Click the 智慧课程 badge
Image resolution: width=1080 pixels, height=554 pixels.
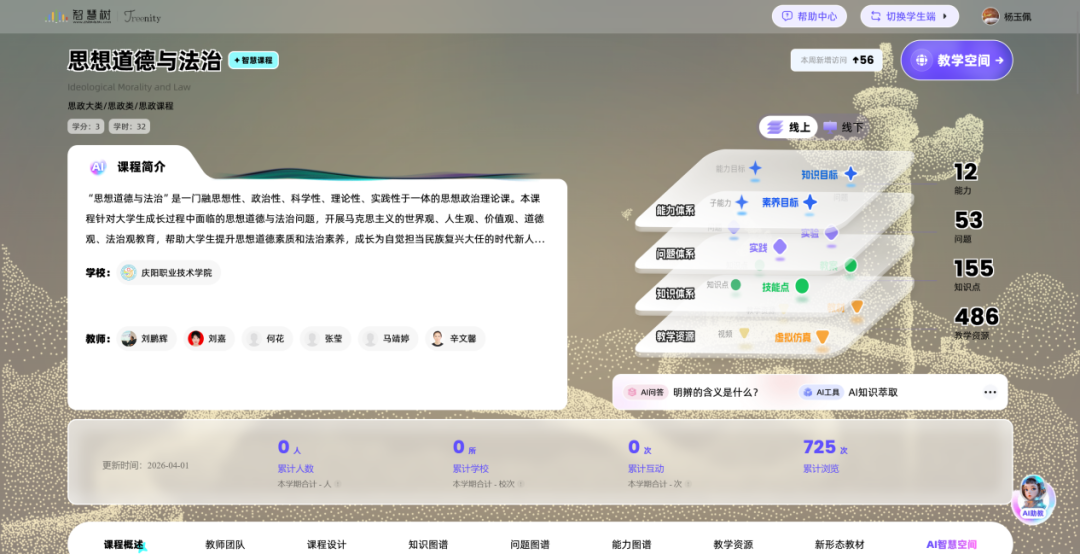pyautogui.click(x=253, y=61)
